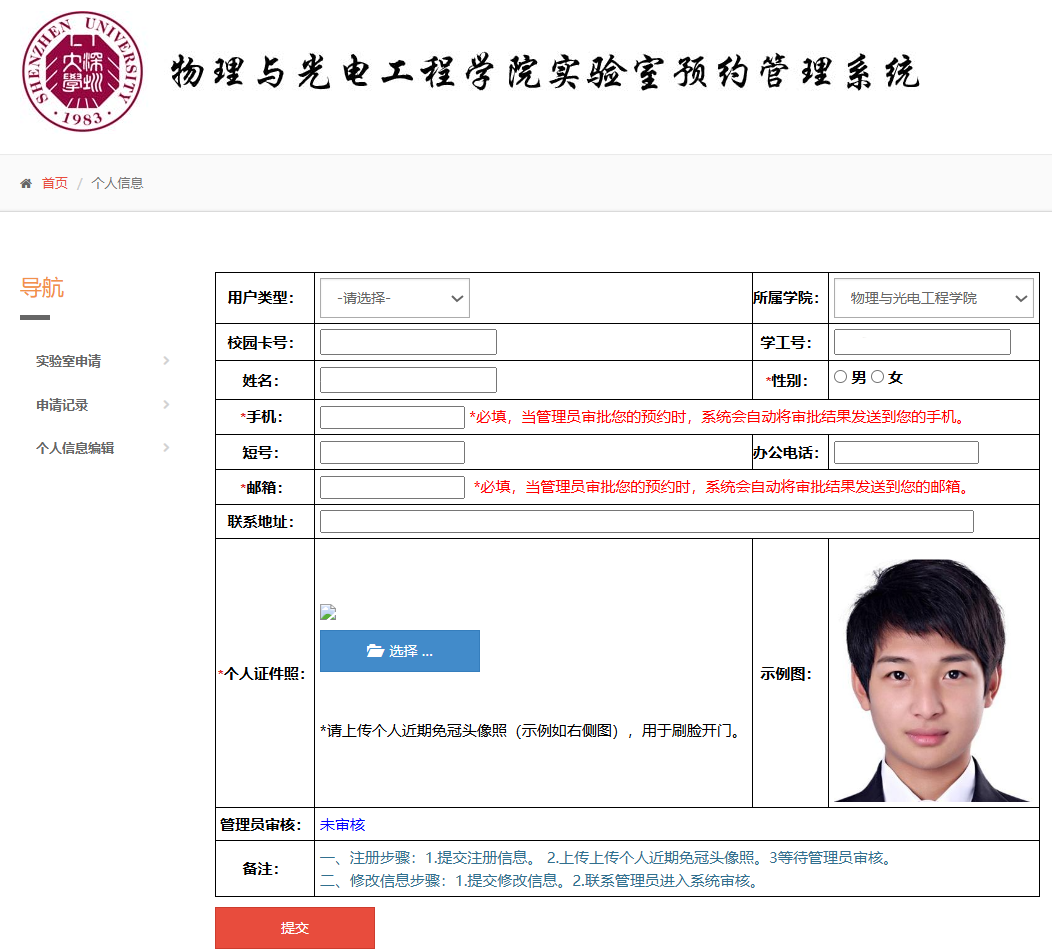
Task: Click the 未审核 status link
Action: tap(342, 825)
